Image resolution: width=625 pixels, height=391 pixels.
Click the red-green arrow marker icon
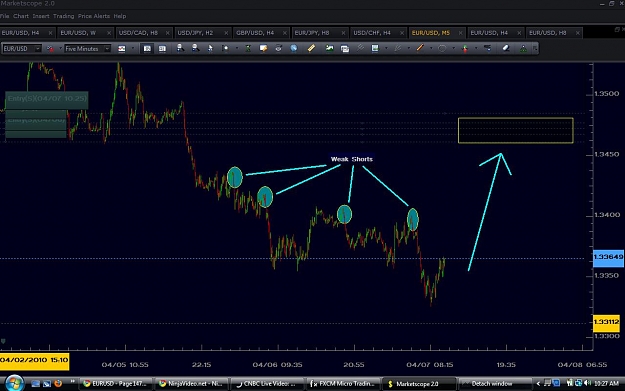tap(465, 49)
